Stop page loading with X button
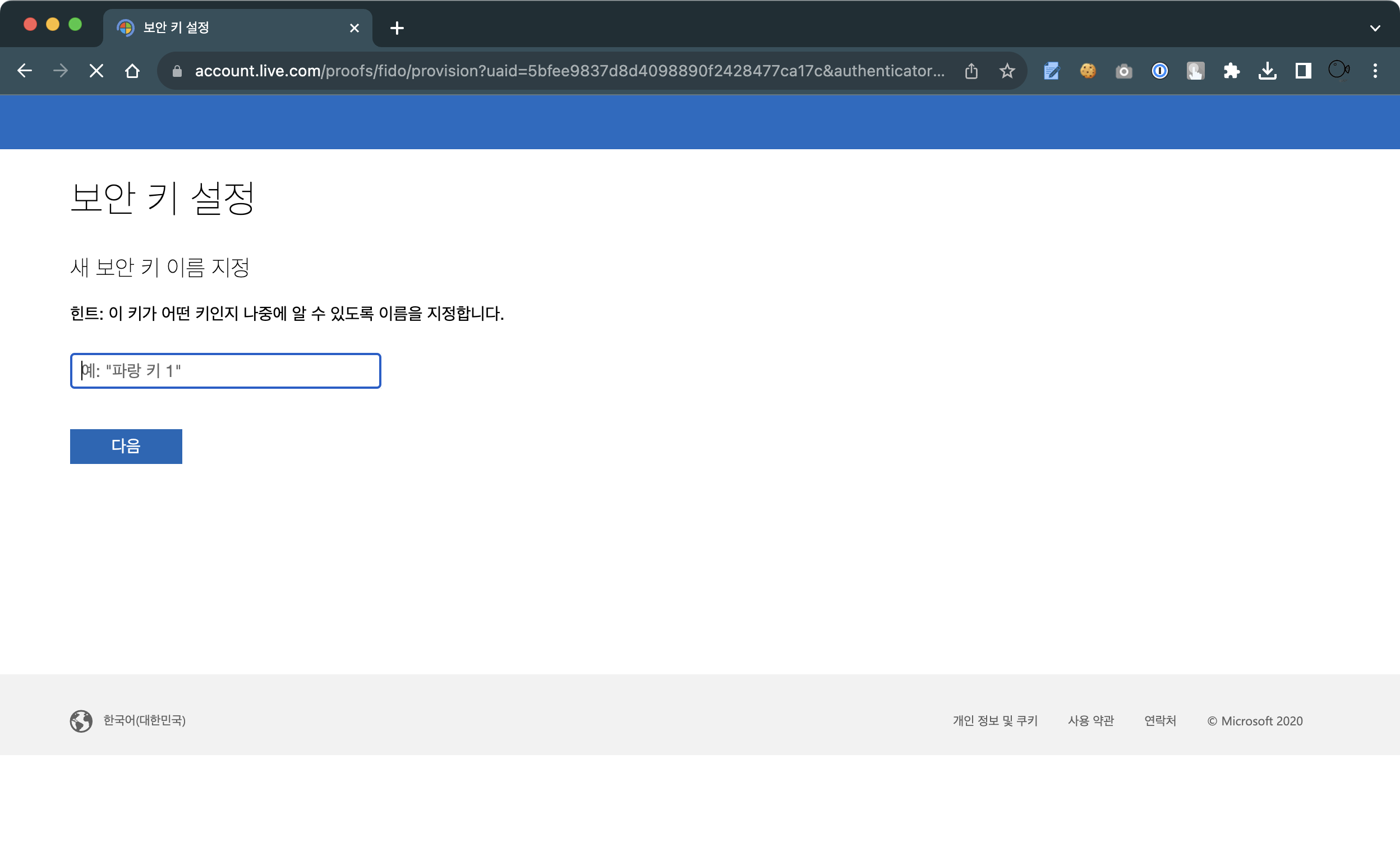 click(x=96, y=71)
